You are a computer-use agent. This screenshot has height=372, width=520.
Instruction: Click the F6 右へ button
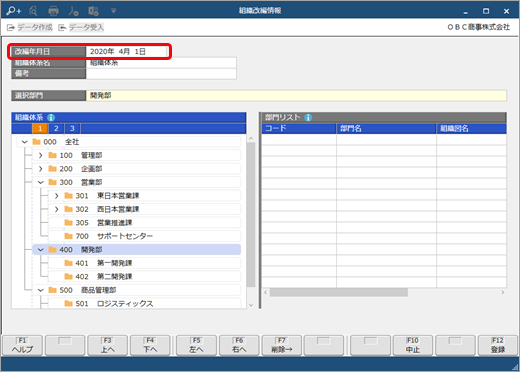click(239, 345)
